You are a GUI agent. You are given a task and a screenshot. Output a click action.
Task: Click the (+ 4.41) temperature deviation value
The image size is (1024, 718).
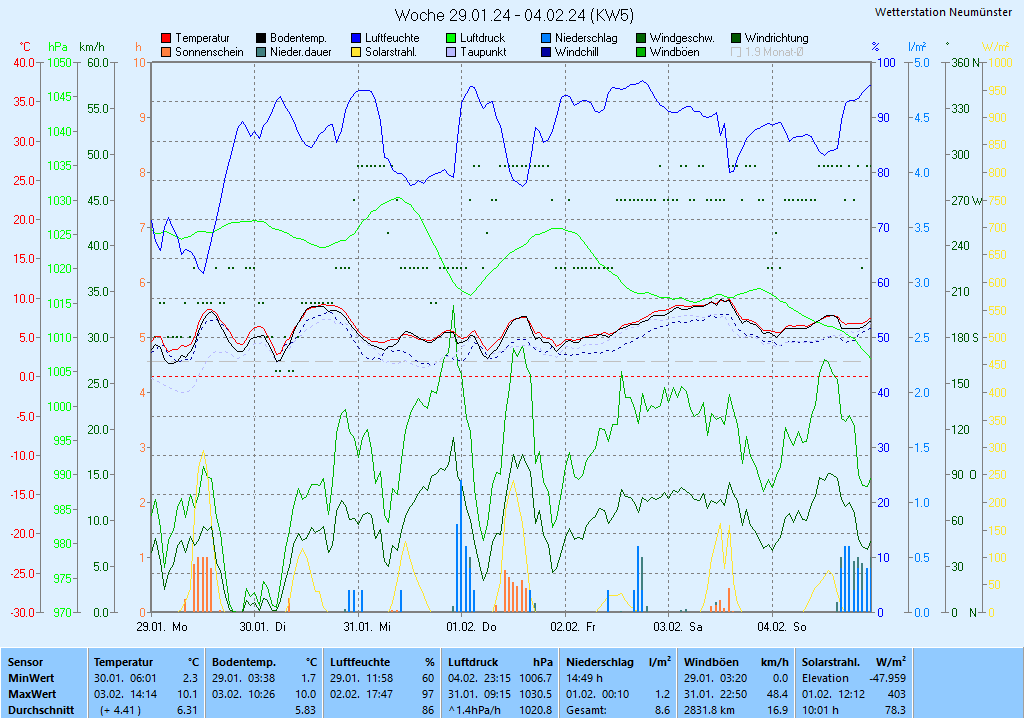pos(120,710)
